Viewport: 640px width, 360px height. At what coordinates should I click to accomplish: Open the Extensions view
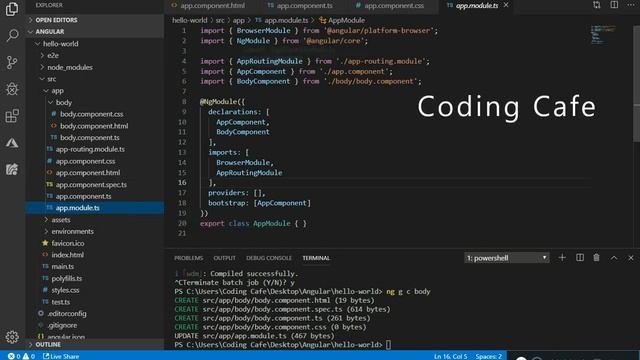pos(12,116)
